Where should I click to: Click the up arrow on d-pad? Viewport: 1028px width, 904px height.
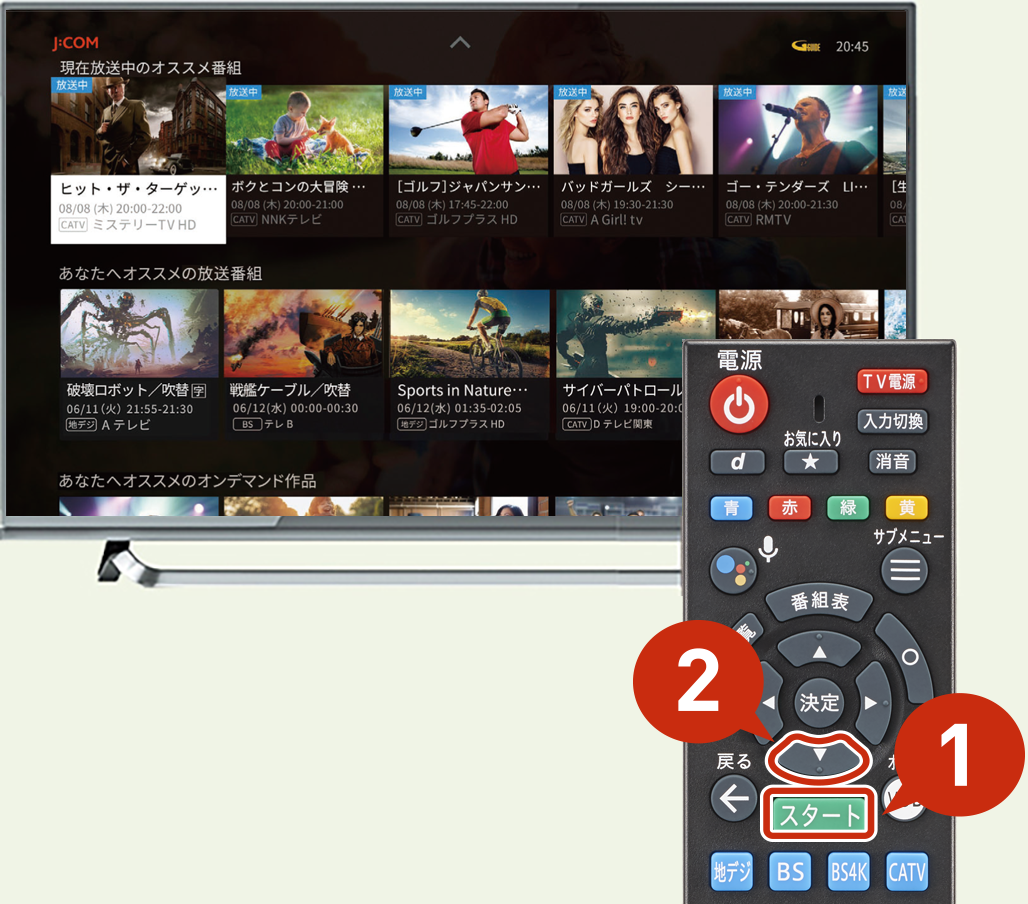[x=820, y=650]
